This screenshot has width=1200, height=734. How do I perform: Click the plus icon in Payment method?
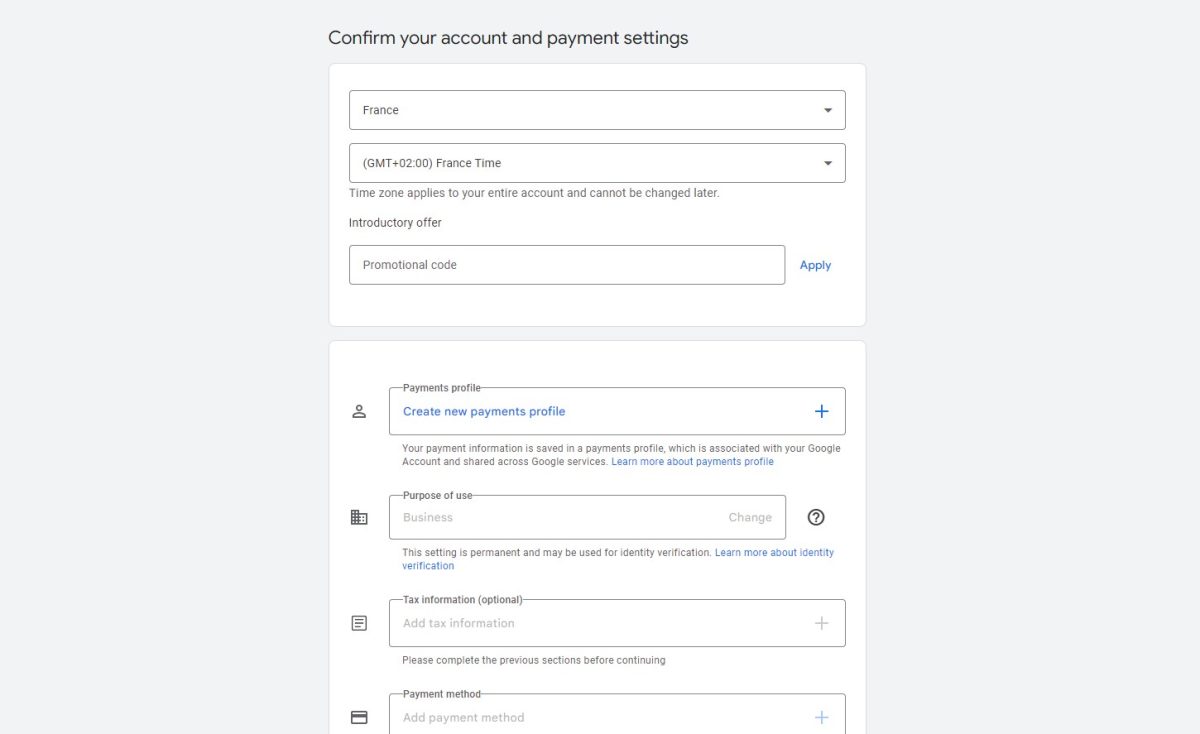822,717
